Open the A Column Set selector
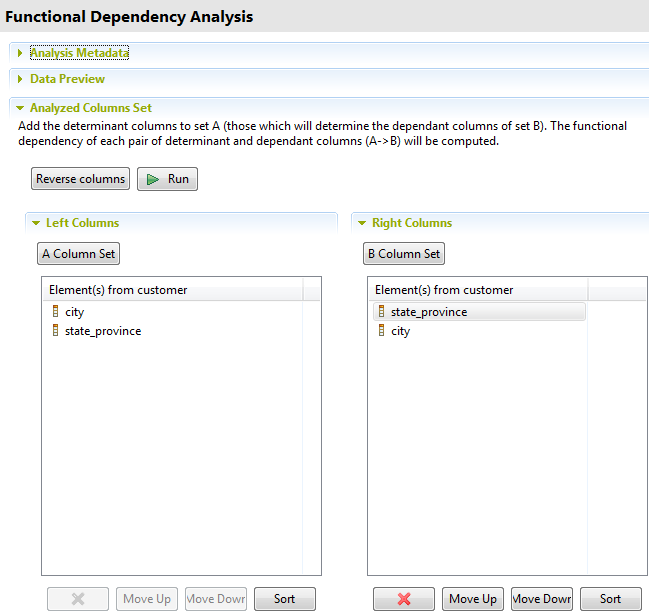The height and width of the screenshot is (614, 649). pyautogui.click(x=79, y=254)
